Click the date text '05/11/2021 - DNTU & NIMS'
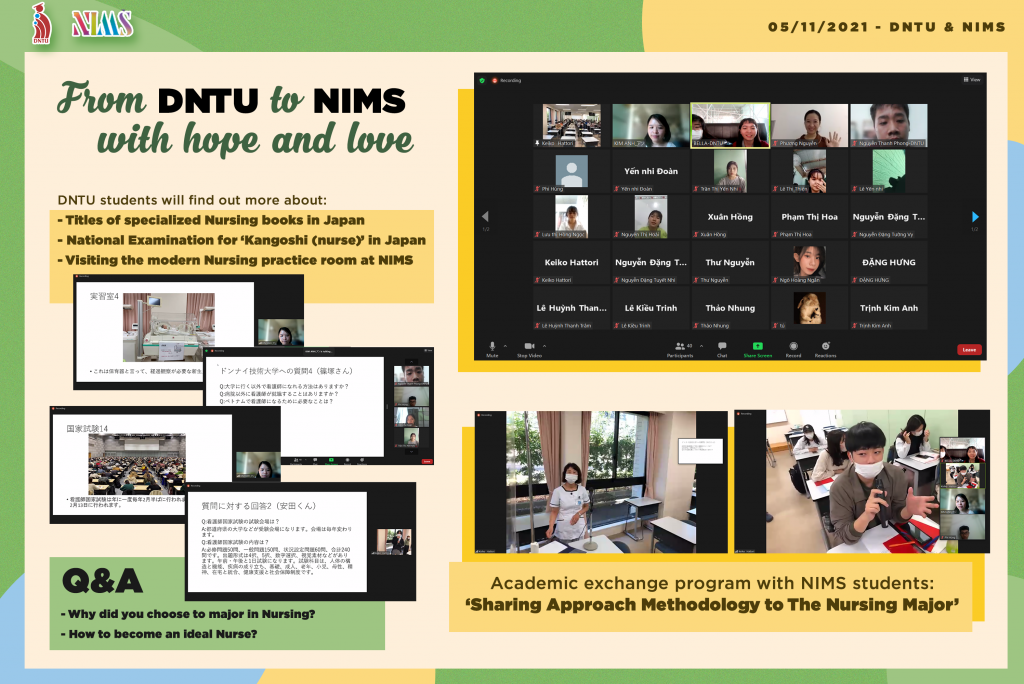Screen dimensions: 1024x684 click(886, 27)
